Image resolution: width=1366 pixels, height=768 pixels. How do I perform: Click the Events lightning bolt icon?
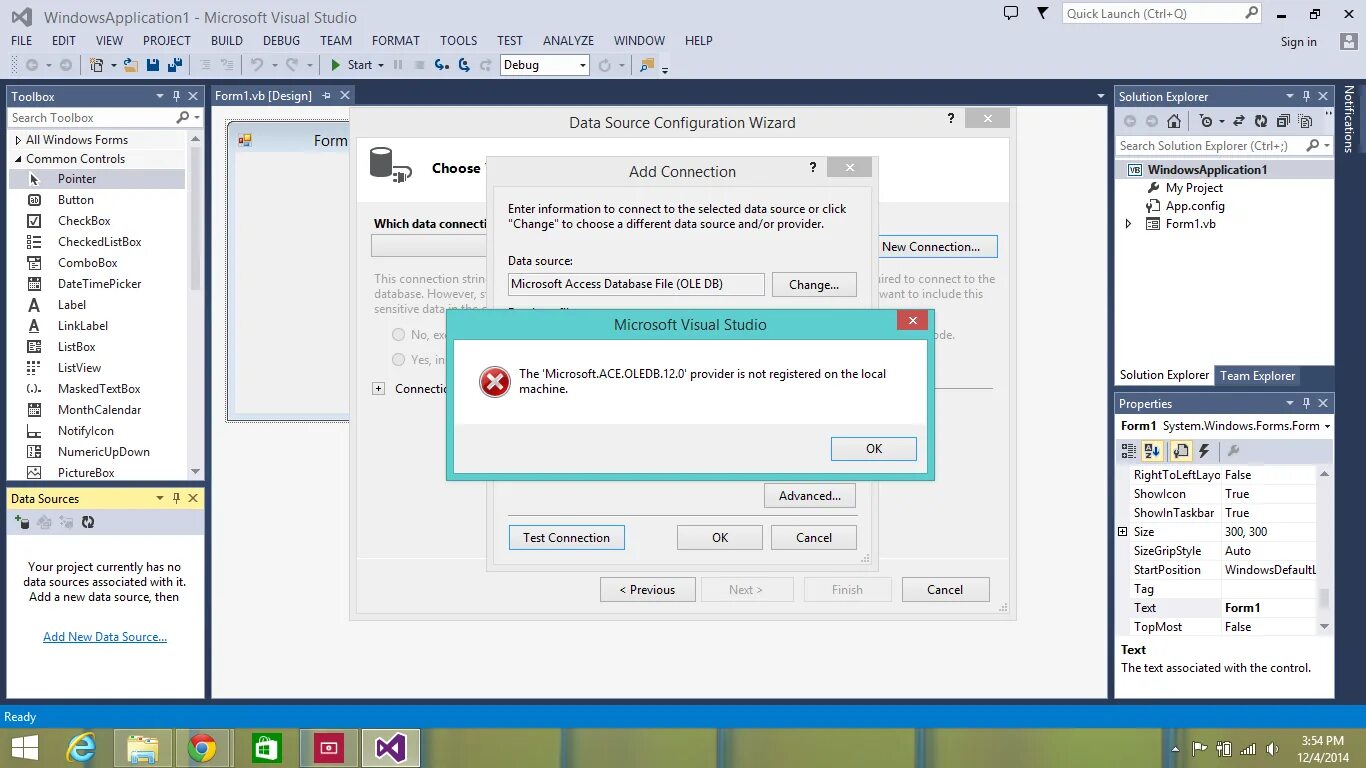coord(1204,452)
